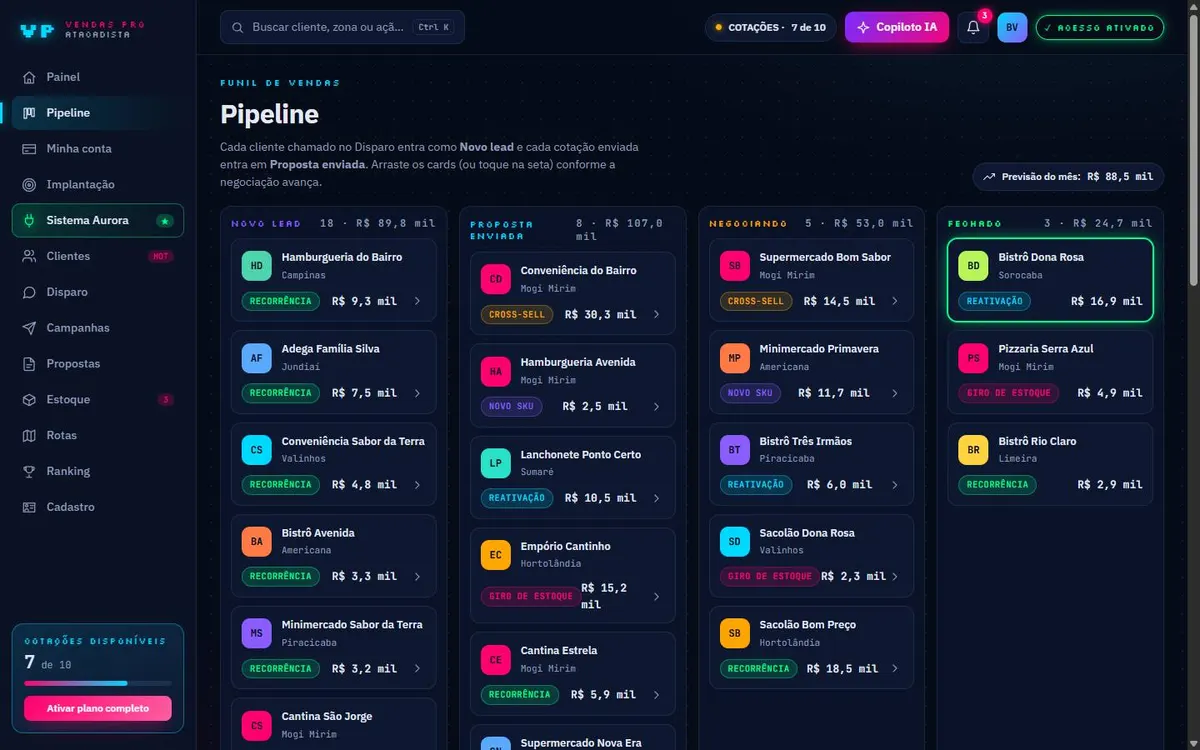Click Previsão do mês indicator
Image resolution: width=1200 pixels, height=750 pixels.
click(1068, 176)
